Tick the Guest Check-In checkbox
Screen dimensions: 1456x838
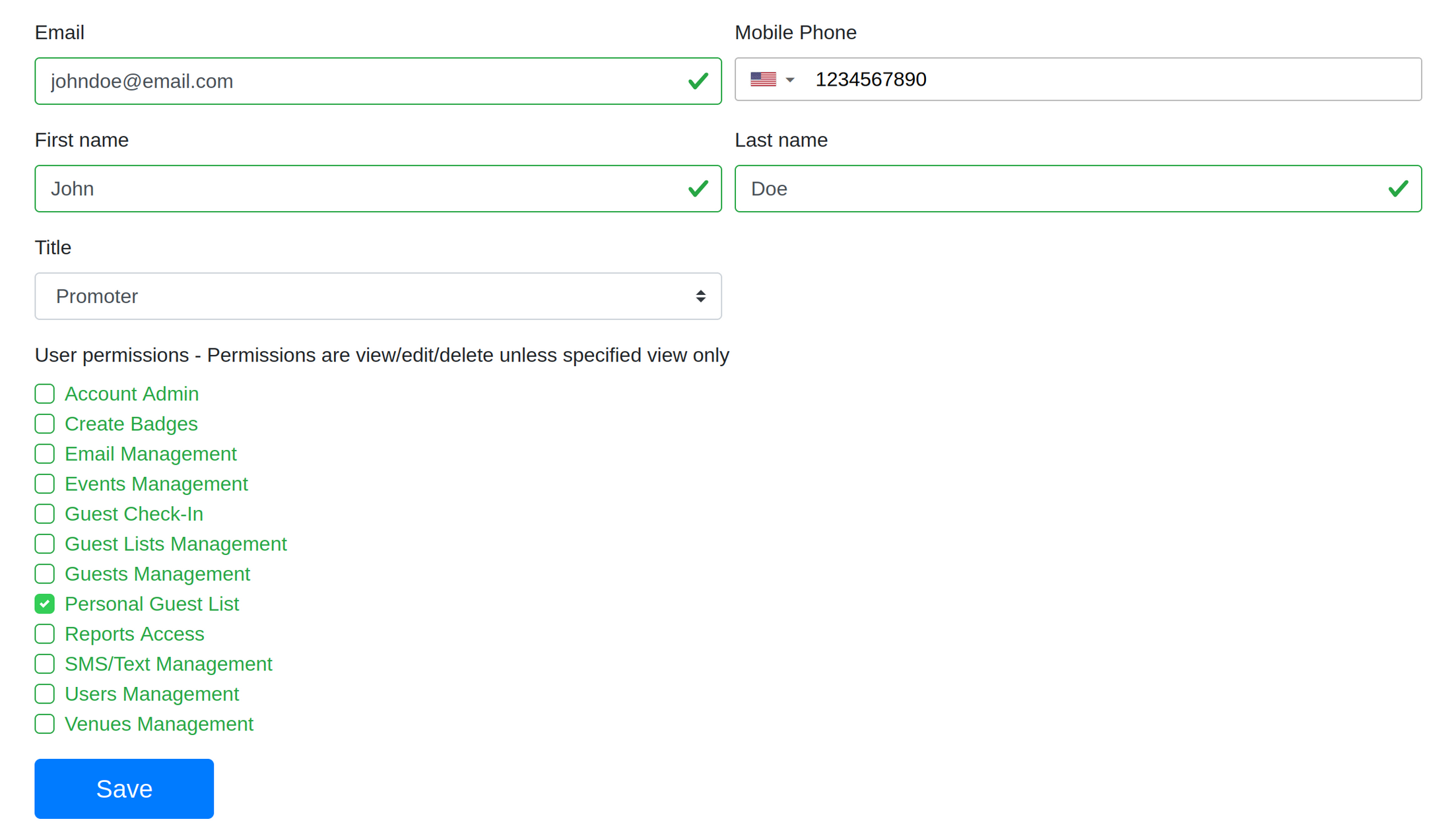[x=45, y=514]
